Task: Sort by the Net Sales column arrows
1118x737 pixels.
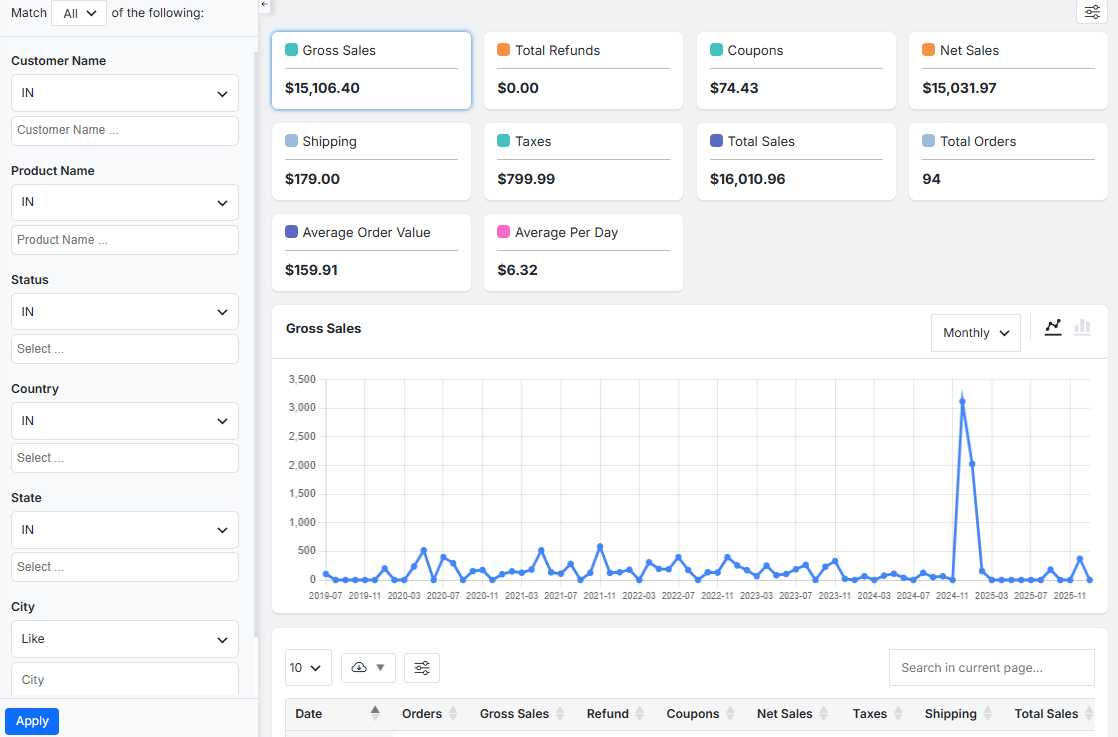Action: (x=824, y=713)
